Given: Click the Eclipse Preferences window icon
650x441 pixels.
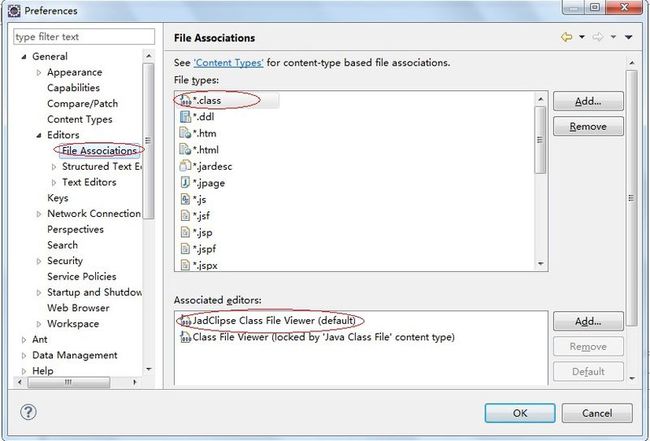Looking at the screenshot, I should tap(14, 11).
